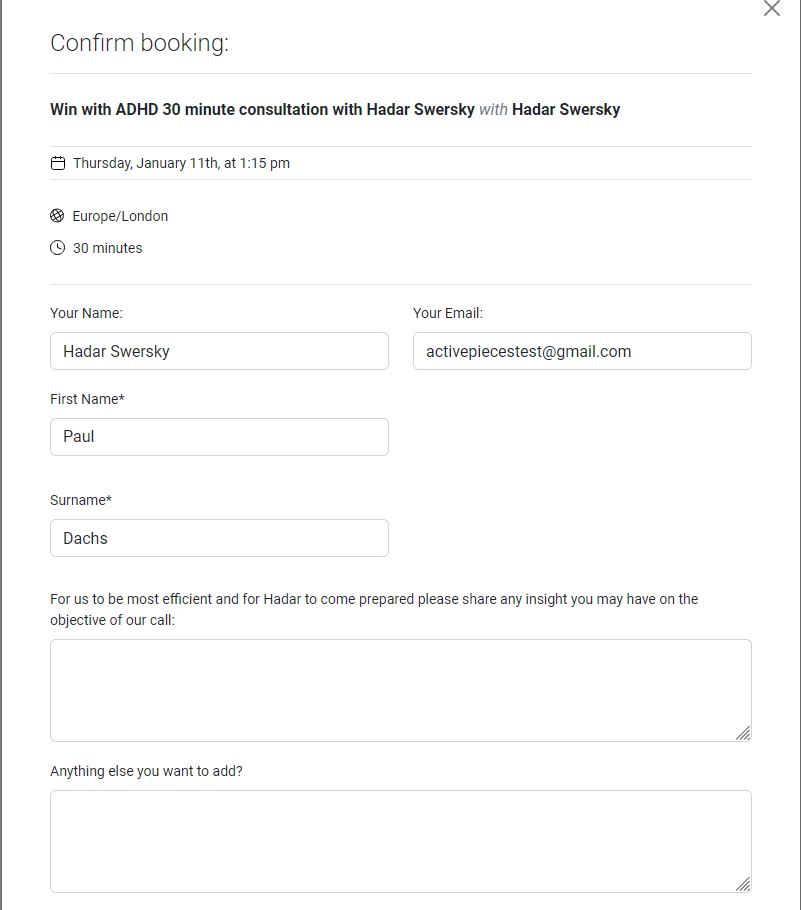Click the "Your Email:" label
The height and width of the screenshot is (910, 801).
[x=447, y=313]
